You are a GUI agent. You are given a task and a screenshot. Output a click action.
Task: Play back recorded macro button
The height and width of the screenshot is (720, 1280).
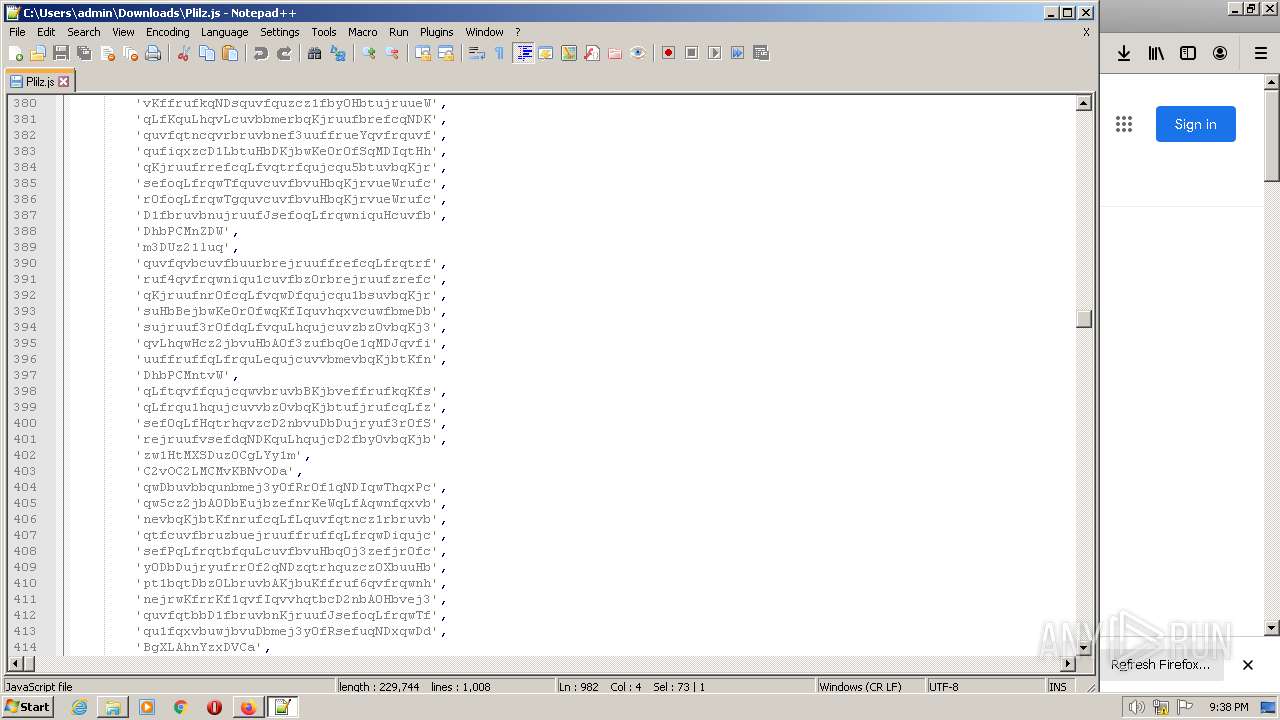click(715, 53)
